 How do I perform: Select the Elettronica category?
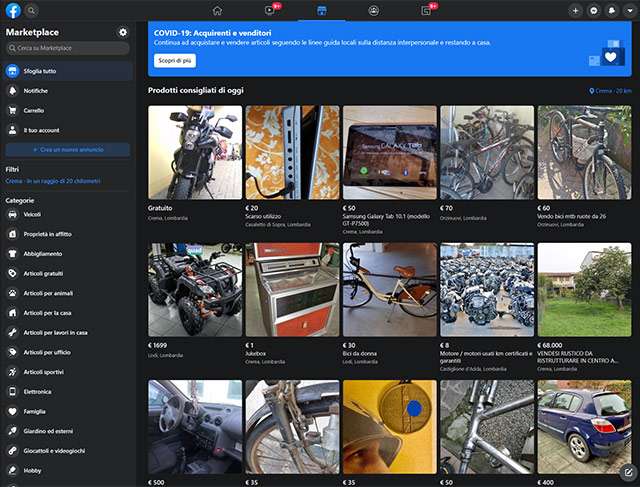pos(36,391)
